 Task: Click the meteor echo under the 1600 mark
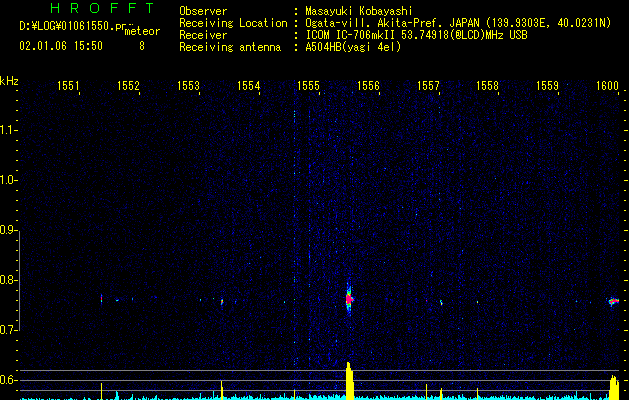coord(613,301)
